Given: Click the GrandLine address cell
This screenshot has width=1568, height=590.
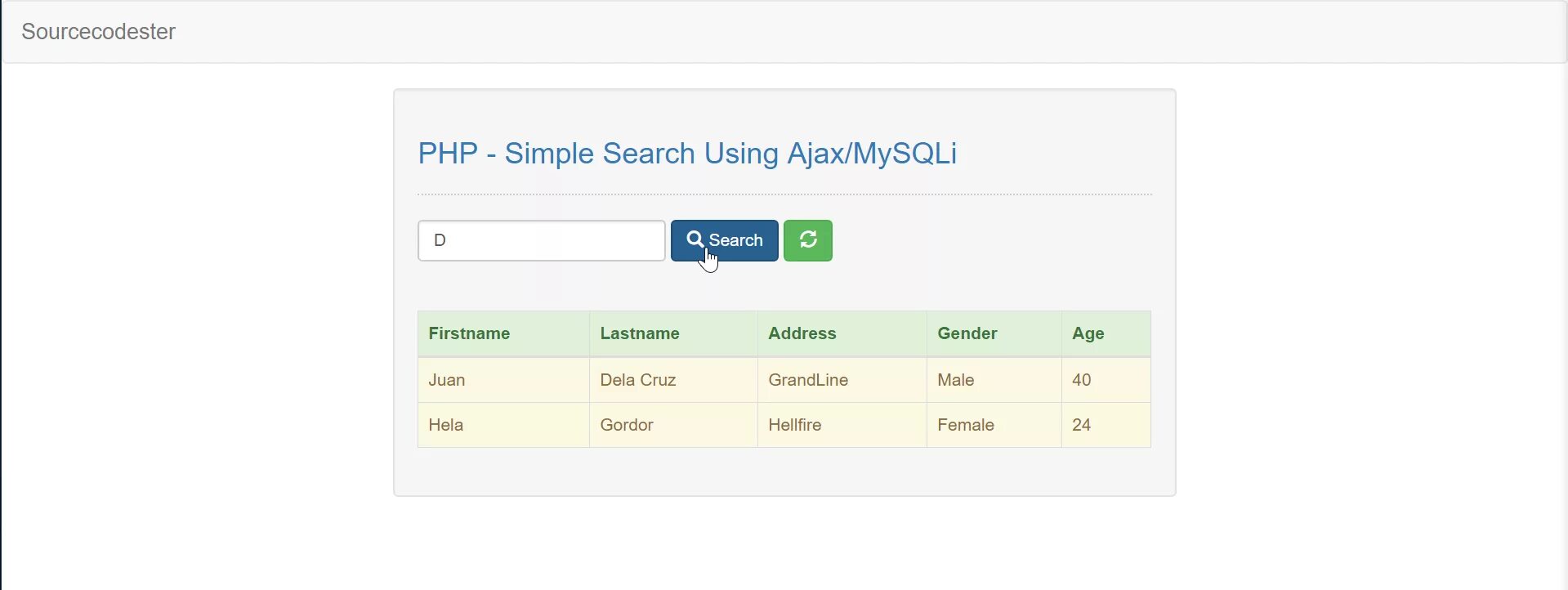Looking at the screenshot, I should 807,380.
